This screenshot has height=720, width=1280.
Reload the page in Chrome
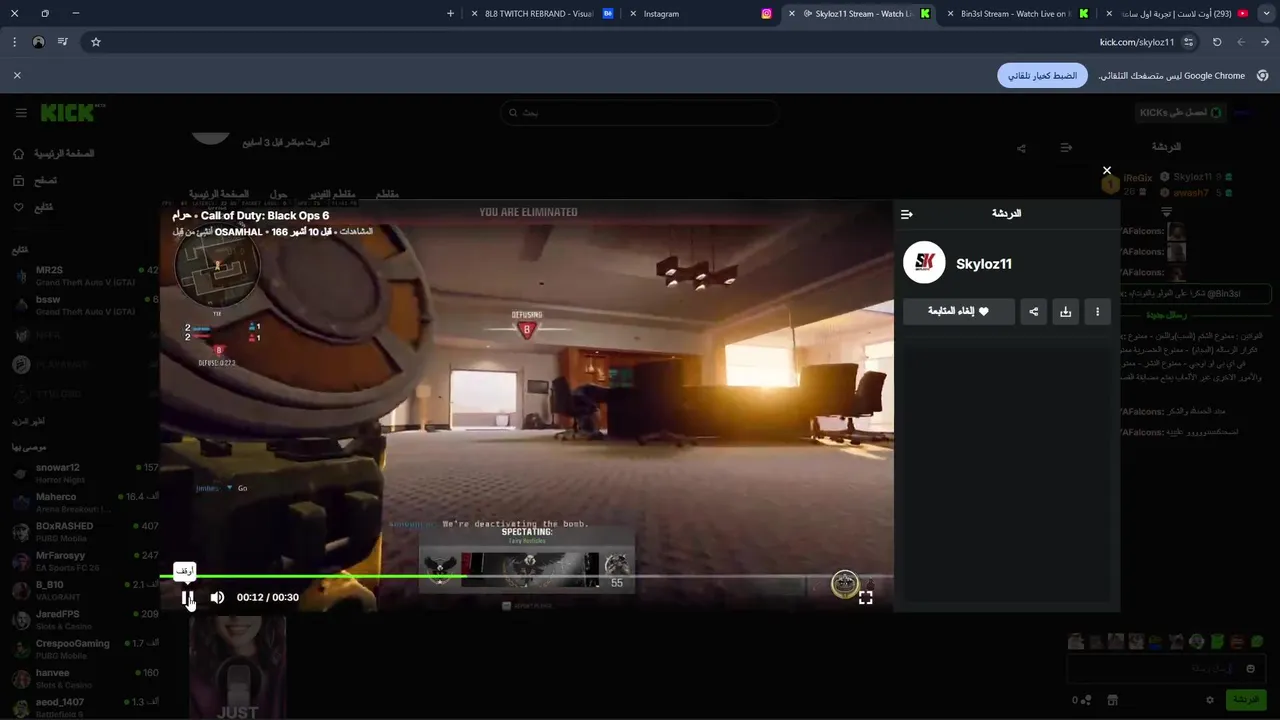pos(1217,42)
